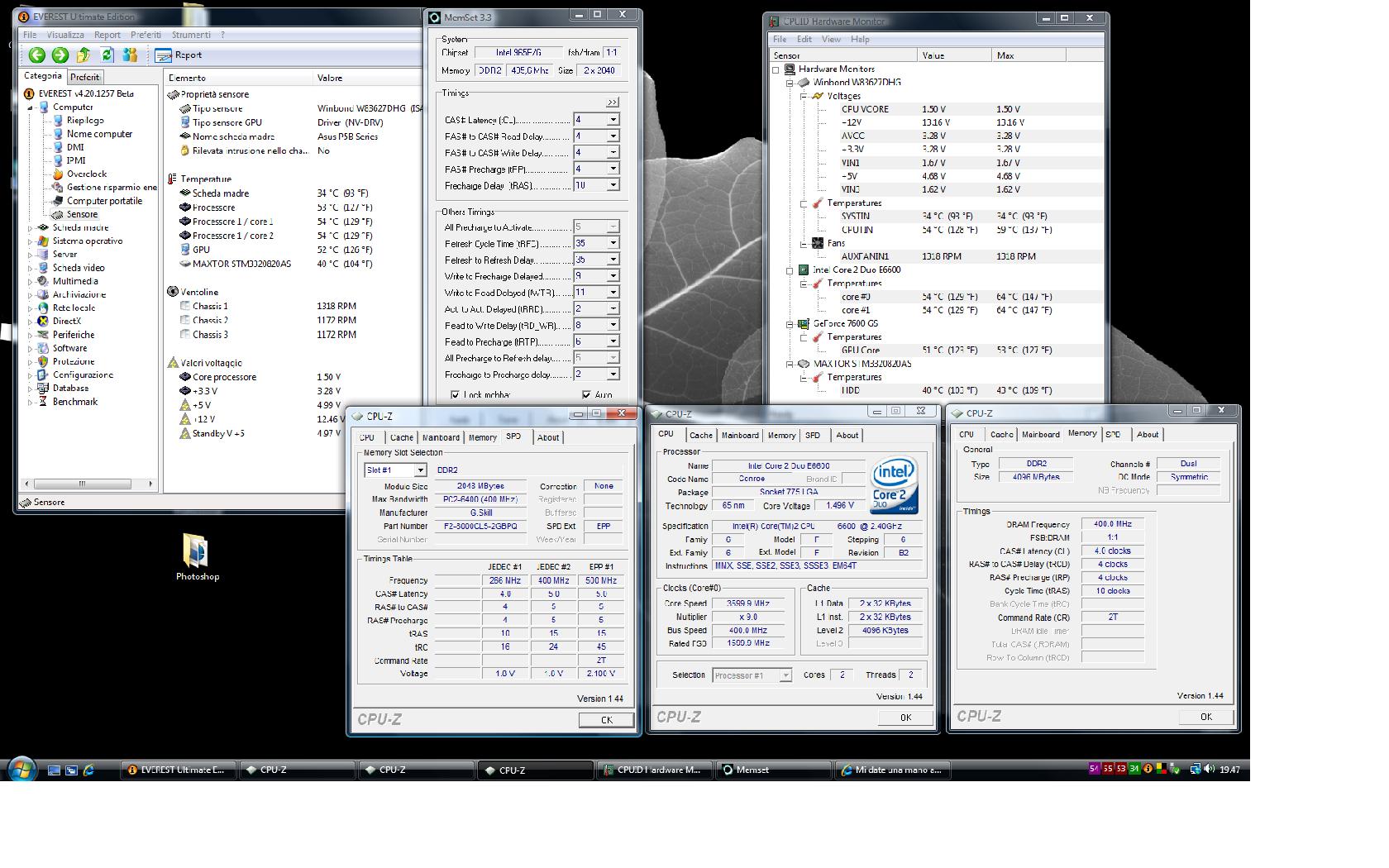Click Switch windows quick launch icon
Viewport: 1389px width, 868px height.
(71, 770)
